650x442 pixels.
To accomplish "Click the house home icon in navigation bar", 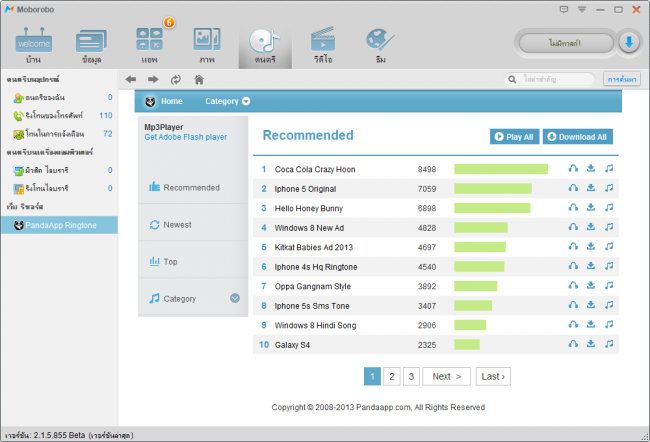I will pyautogui.click(x=199, y=79).
